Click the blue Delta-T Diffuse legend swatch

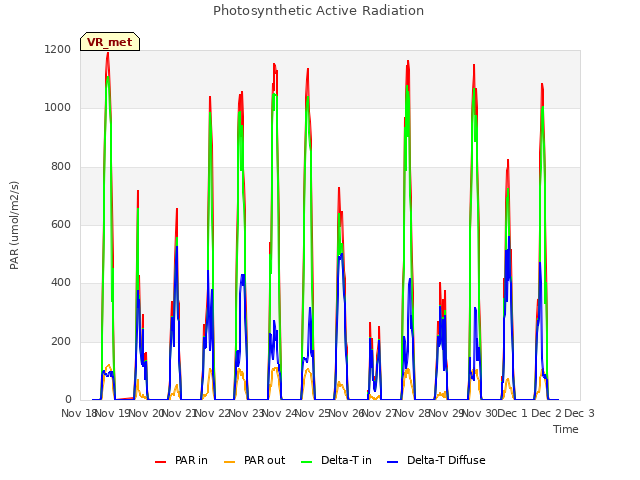point(392,462)
